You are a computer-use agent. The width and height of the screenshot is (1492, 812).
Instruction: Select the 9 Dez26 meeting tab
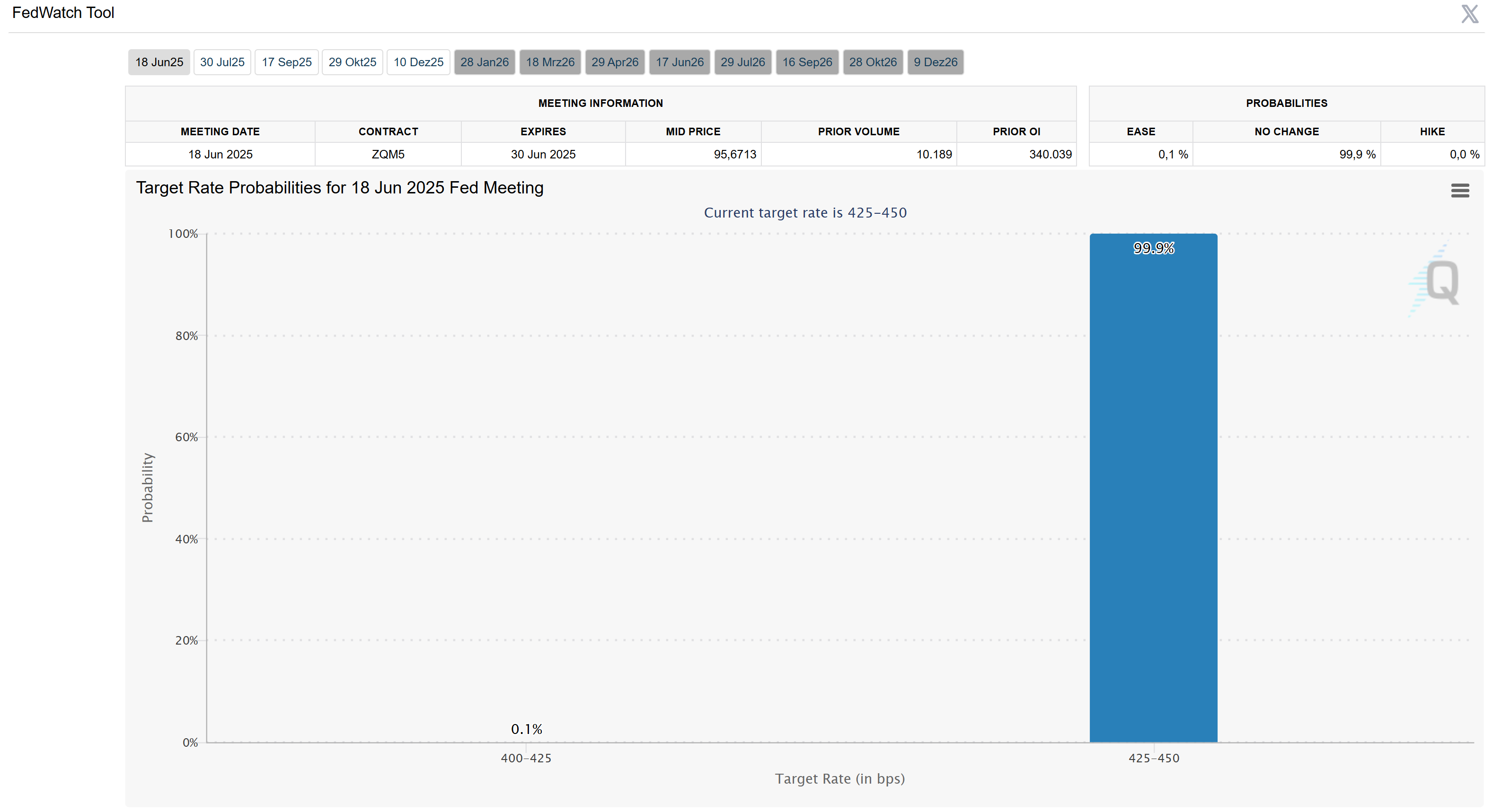coord(935,62)
